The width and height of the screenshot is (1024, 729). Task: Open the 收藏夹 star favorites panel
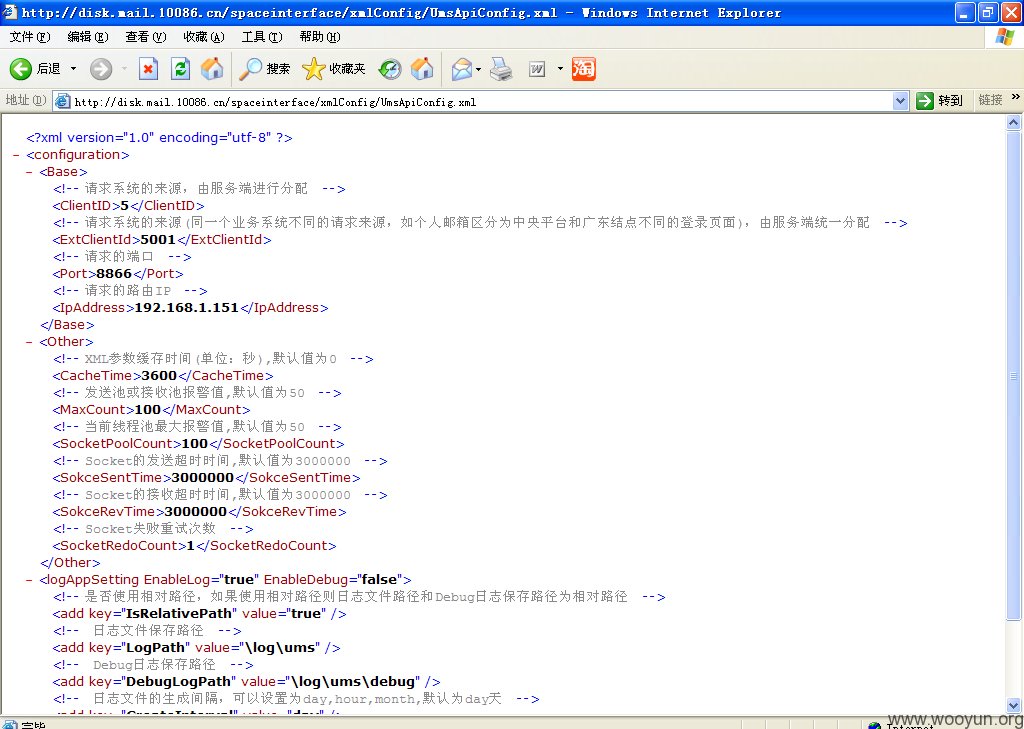[334, 69]
